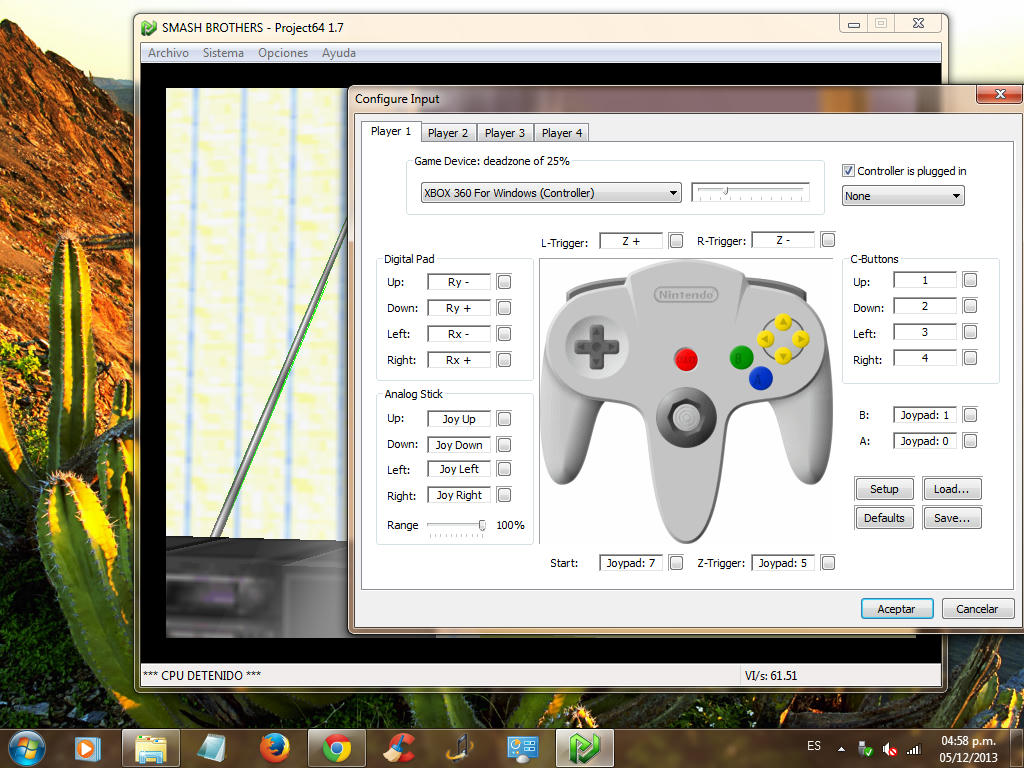Expand the None controller pak dropdown
This screenshot has width=1024, height=768.
click(902, 196)
